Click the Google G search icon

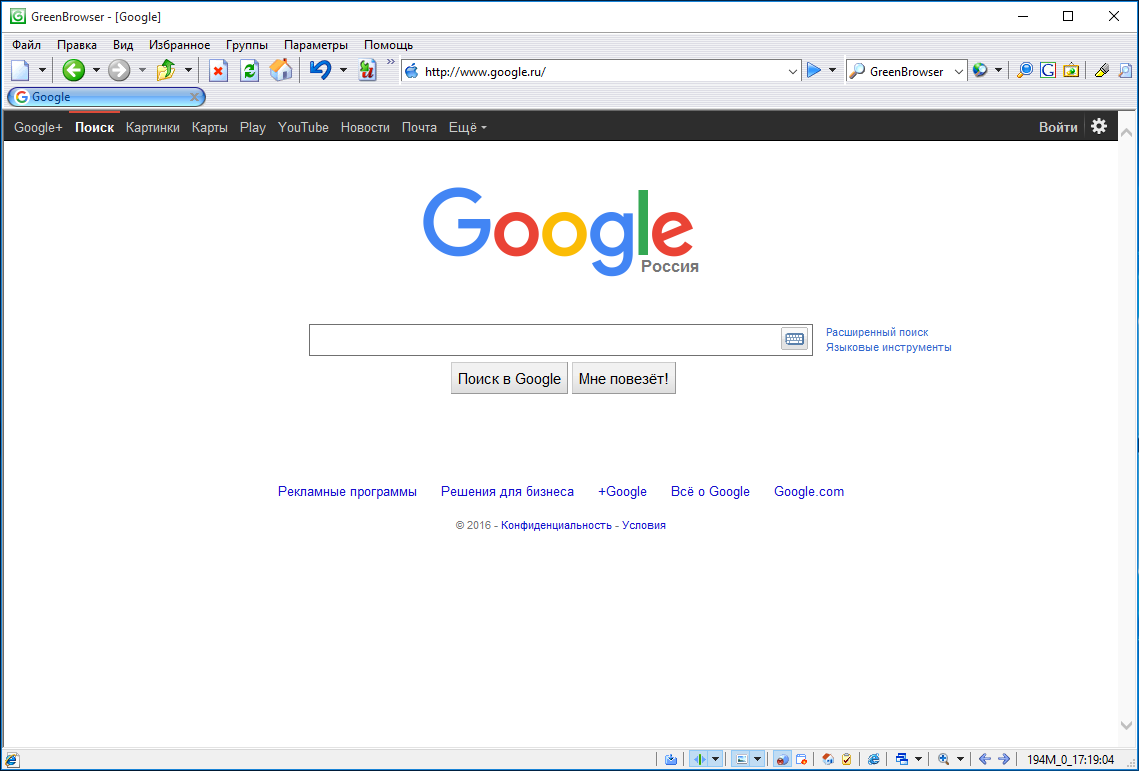(x=1047, y=70)
